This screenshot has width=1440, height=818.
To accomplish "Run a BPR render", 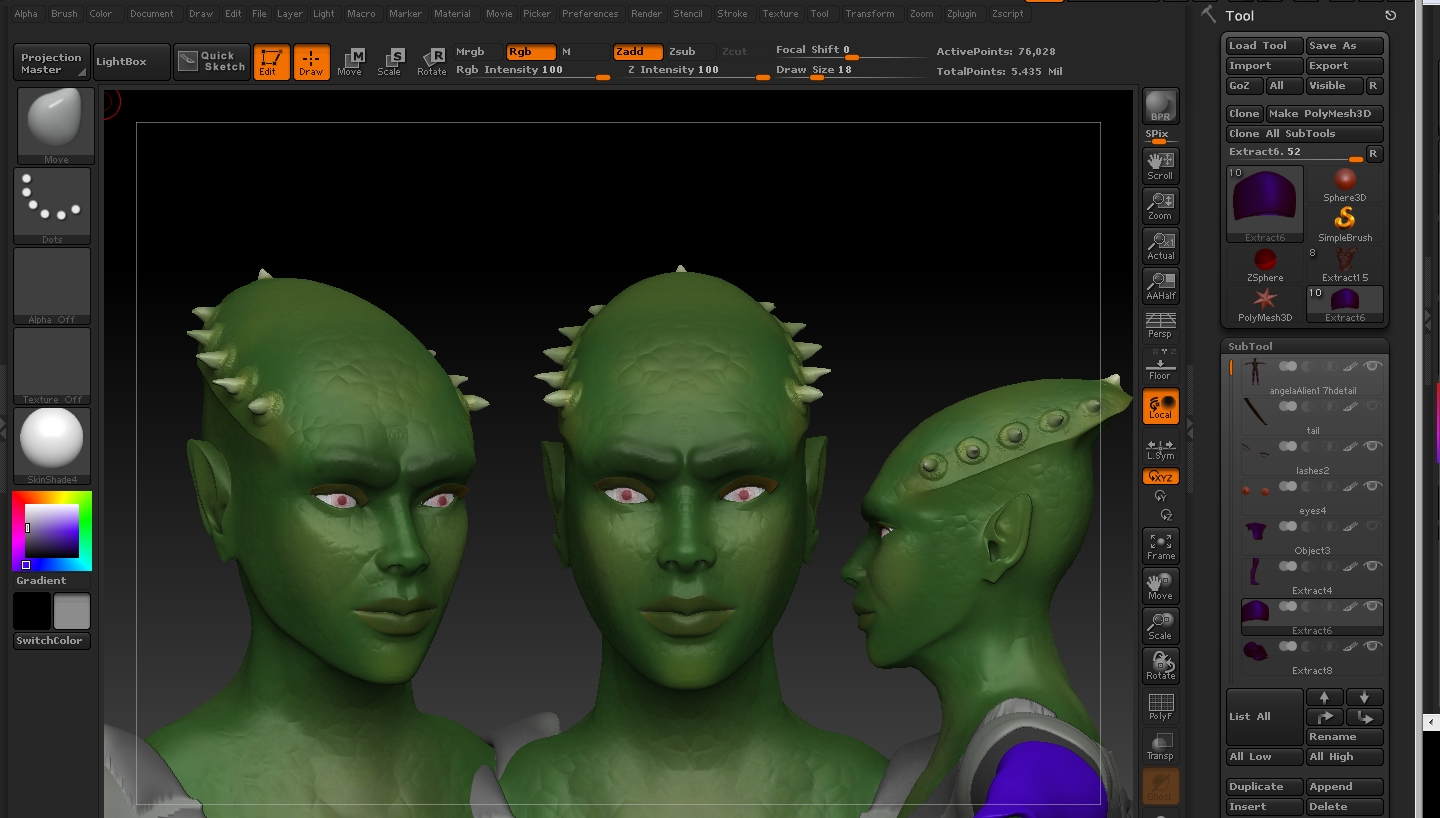I will coord(1160,107).
